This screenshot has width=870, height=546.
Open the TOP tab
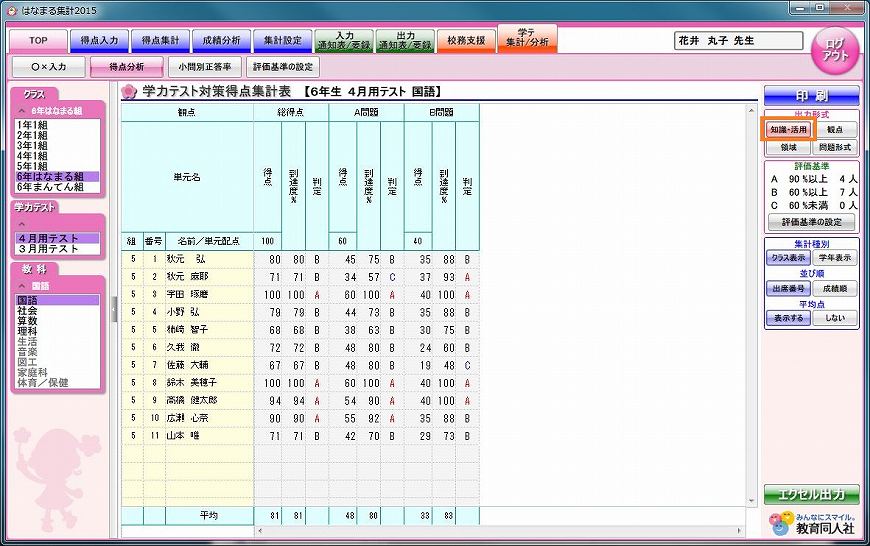point(38,41)
